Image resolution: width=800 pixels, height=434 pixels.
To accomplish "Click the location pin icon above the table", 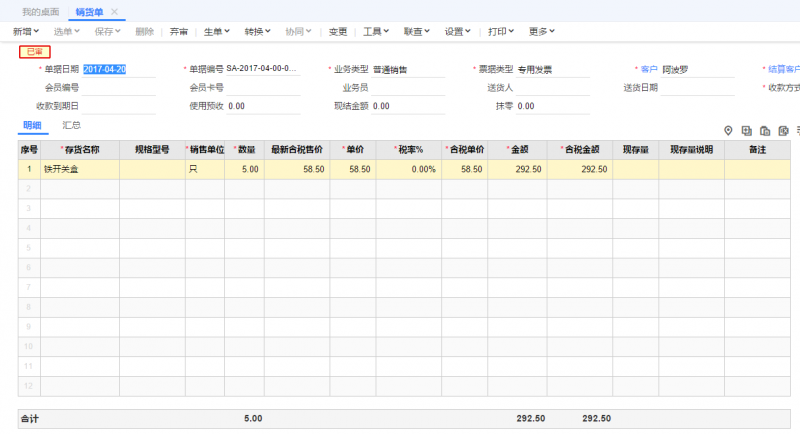I will pos(728,130).
